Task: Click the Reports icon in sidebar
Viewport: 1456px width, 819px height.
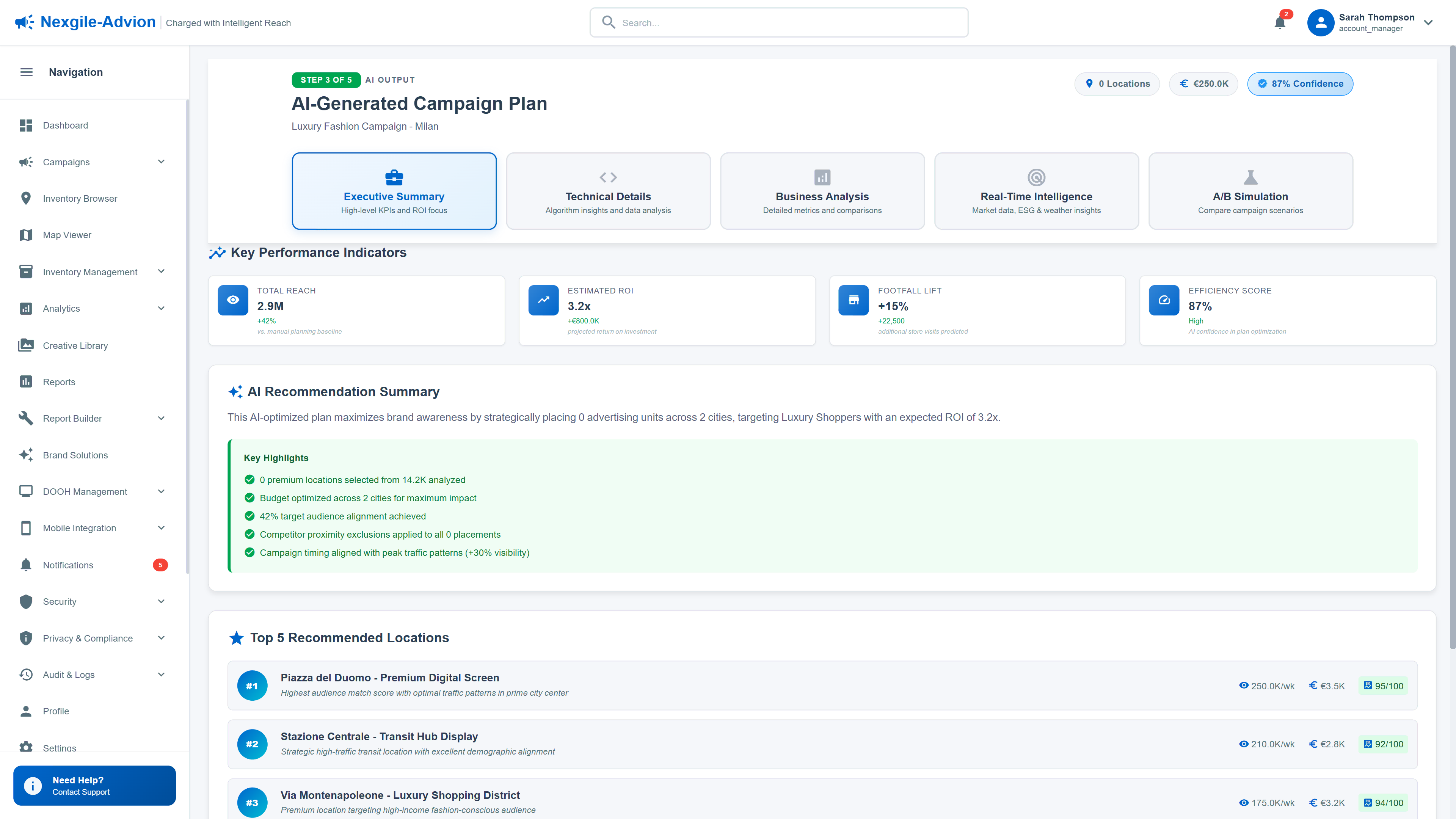Action: (x=26, y=381)
